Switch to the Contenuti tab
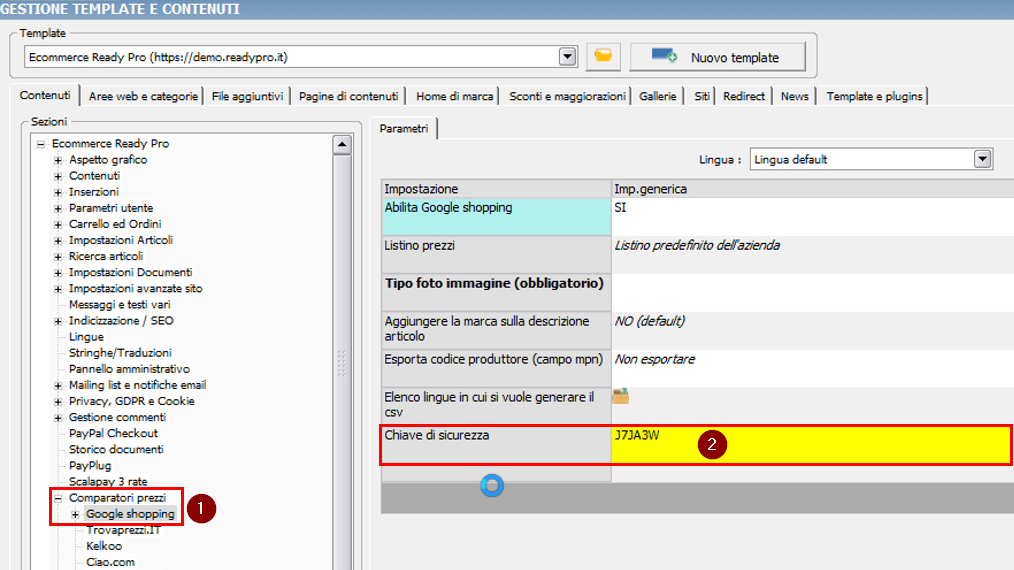1014x570 pixels. pos(45,95)
